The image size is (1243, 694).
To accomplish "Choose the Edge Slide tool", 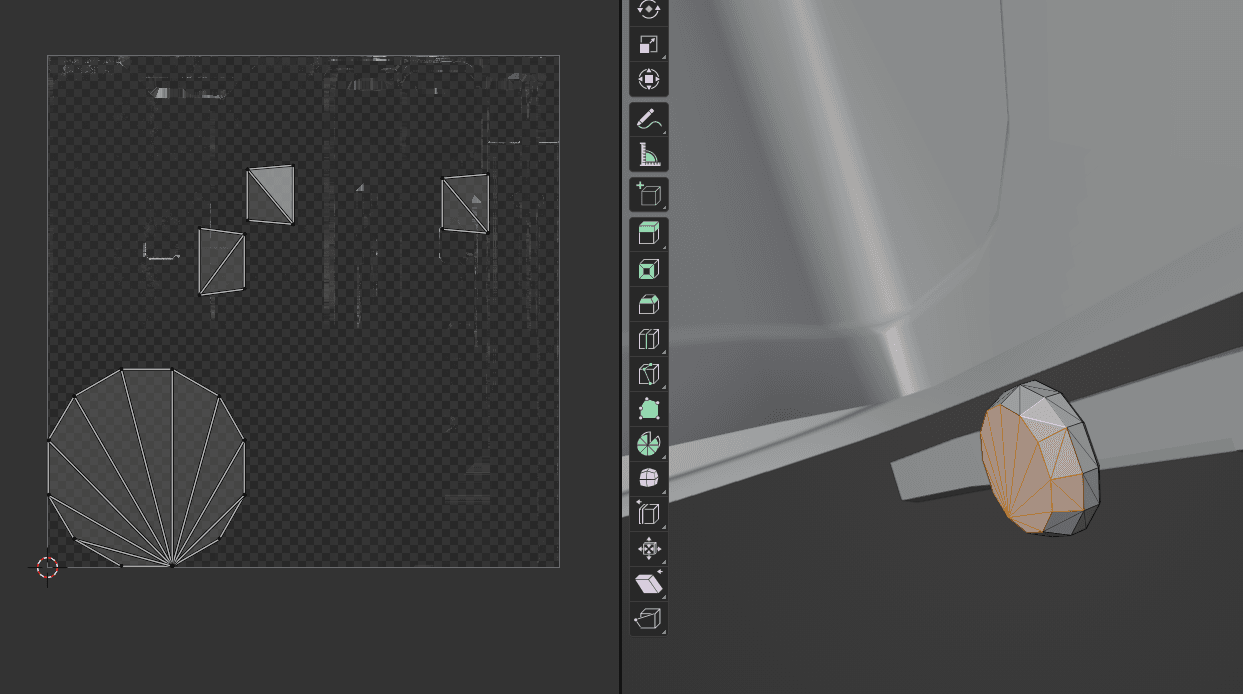I will pyautogui.click(x=649, y=514).
